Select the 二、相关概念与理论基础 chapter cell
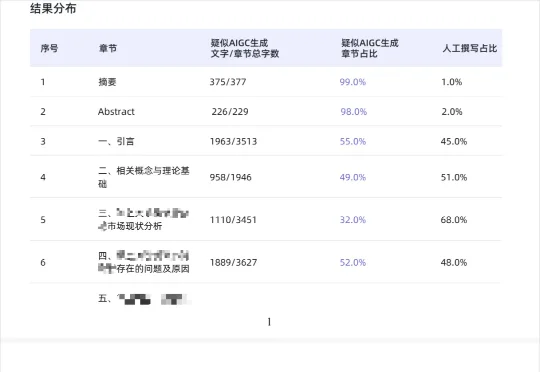 [144, 177]
